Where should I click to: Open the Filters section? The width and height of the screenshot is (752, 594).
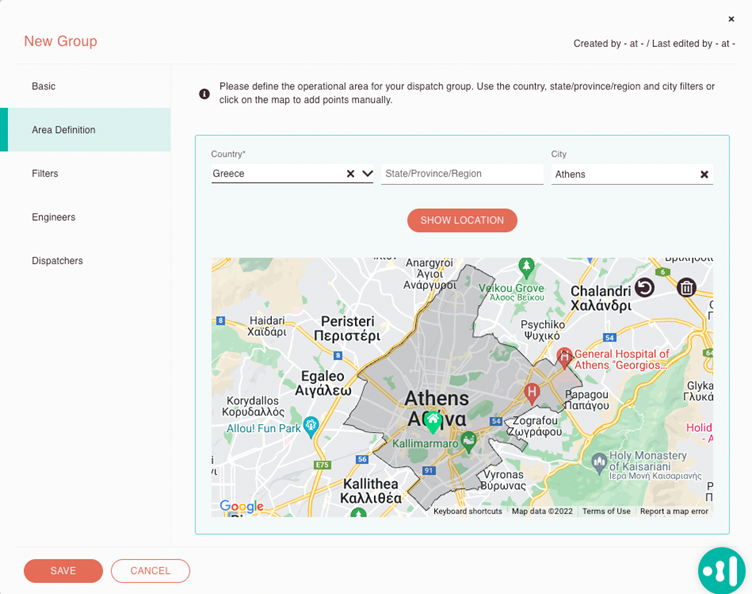pos(45,174)
